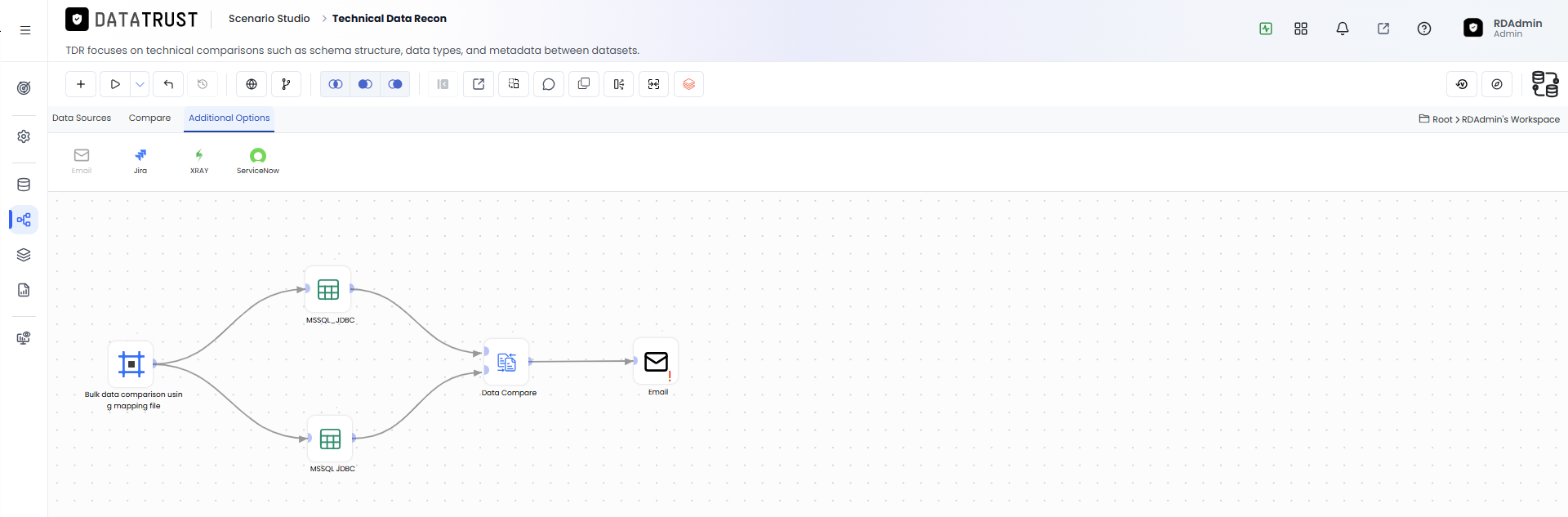
Task: Click the undo arrow toolbar button
Action: pyautogui.click(x=168, y=84)
